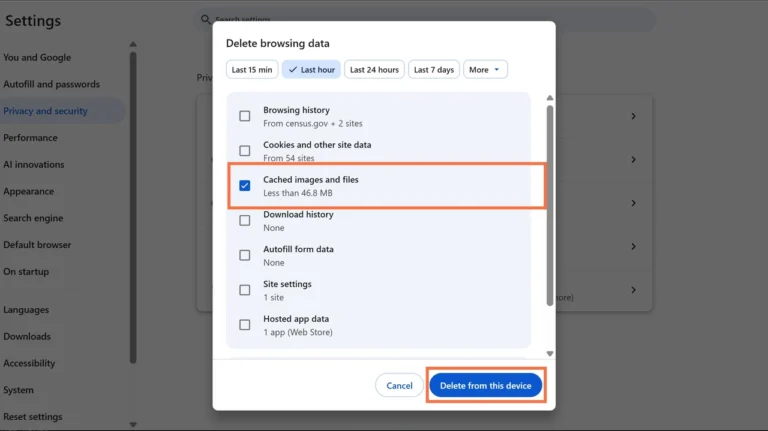Open You and Google settings section
The height and width of the screenshot is (431, 768).
click(37, 57)
